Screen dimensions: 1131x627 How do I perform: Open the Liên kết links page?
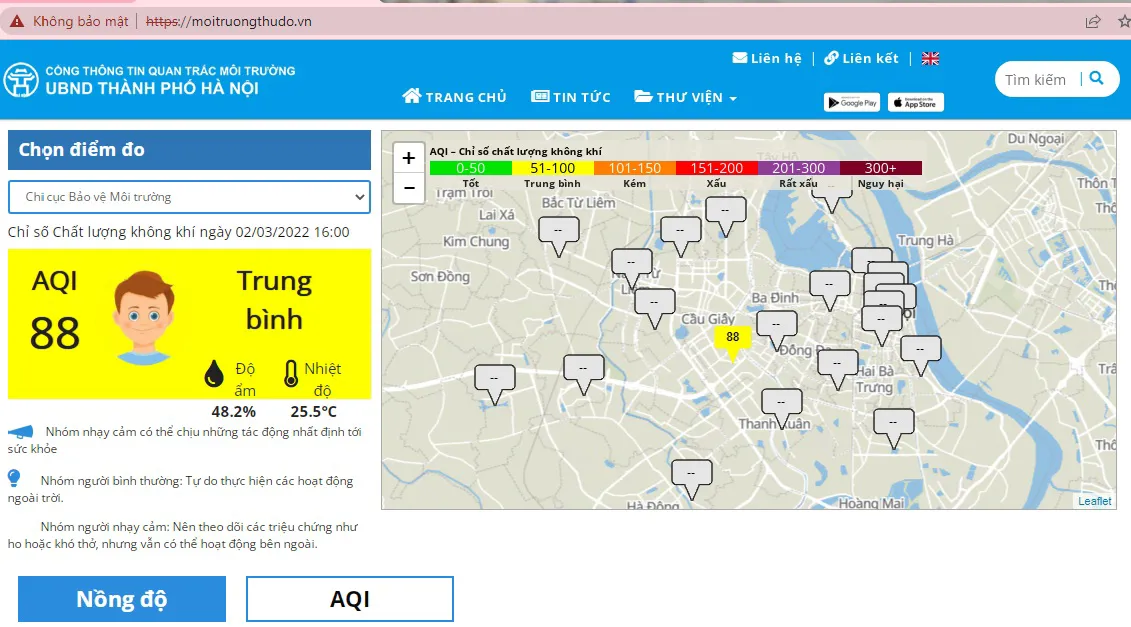tap(861, 58)
